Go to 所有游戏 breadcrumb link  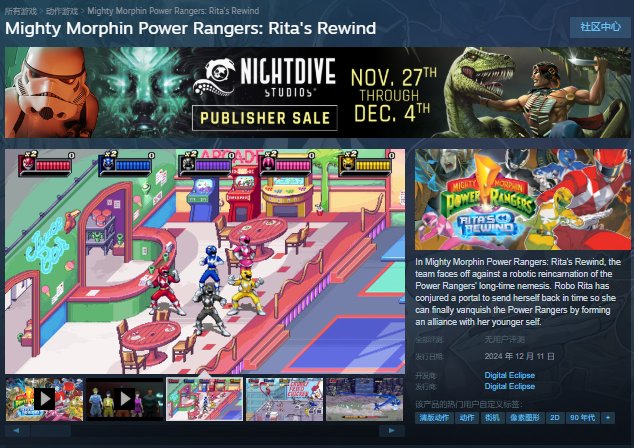pyautogui.click(x=21, y=11)
